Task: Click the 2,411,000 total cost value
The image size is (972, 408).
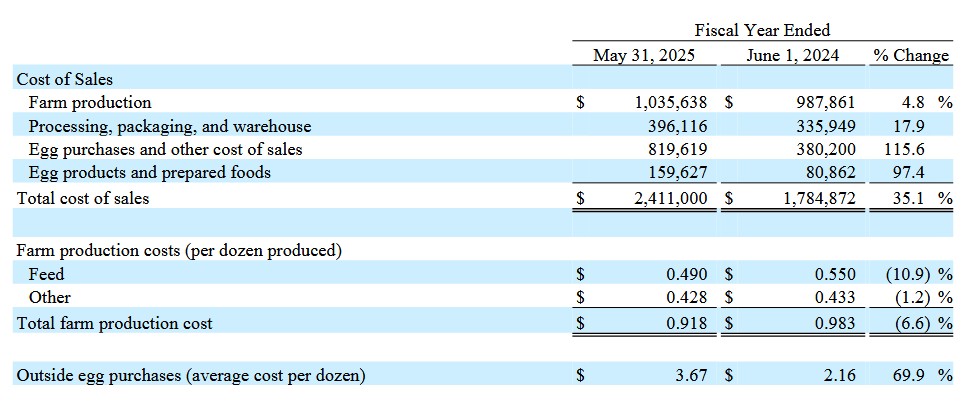Action: (671, 198)
